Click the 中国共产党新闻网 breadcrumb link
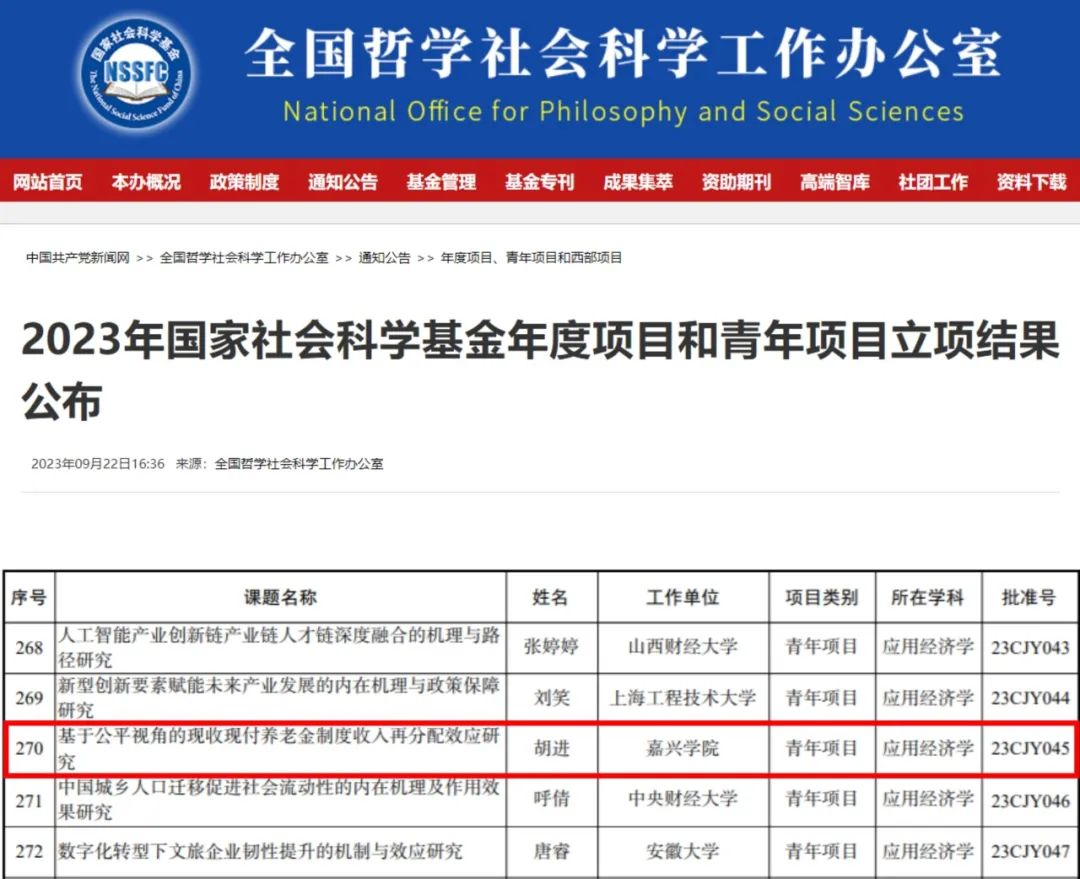 pos(78,258)
